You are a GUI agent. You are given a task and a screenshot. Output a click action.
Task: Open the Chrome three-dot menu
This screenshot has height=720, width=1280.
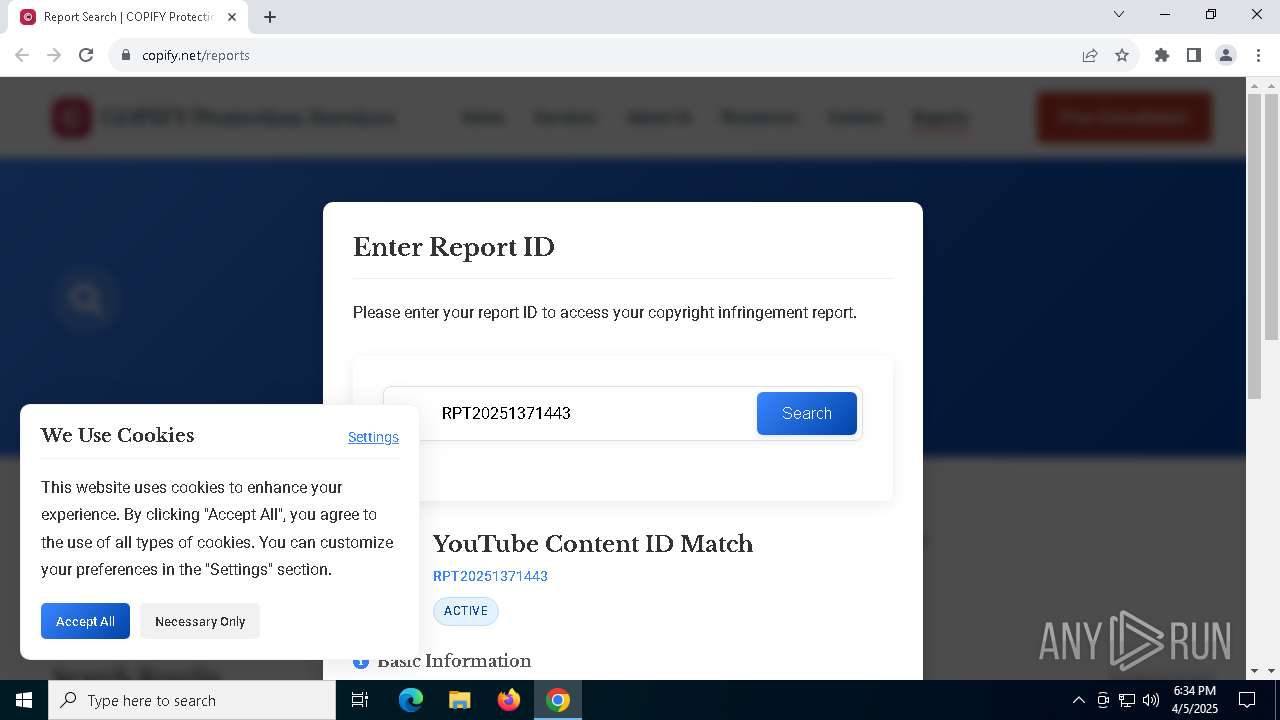click(x=1258, y=55)
